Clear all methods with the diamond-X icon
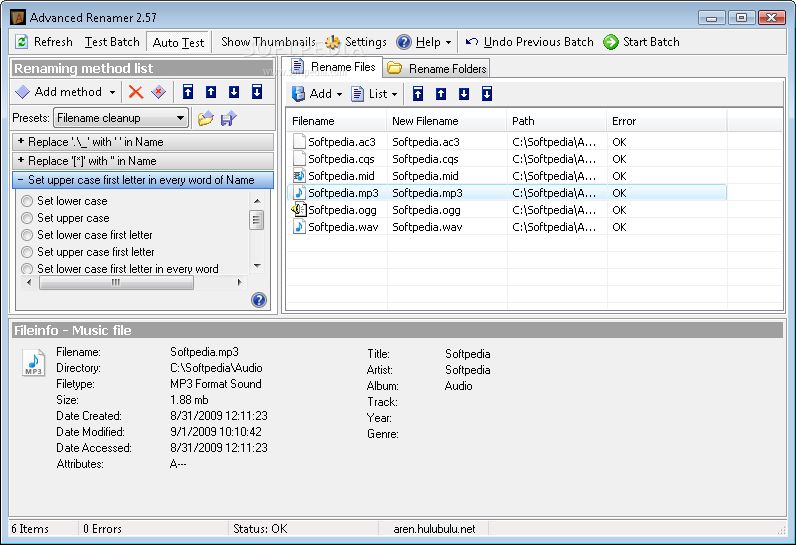This screenshot has width=796, height=545. [x=159, y=92]
